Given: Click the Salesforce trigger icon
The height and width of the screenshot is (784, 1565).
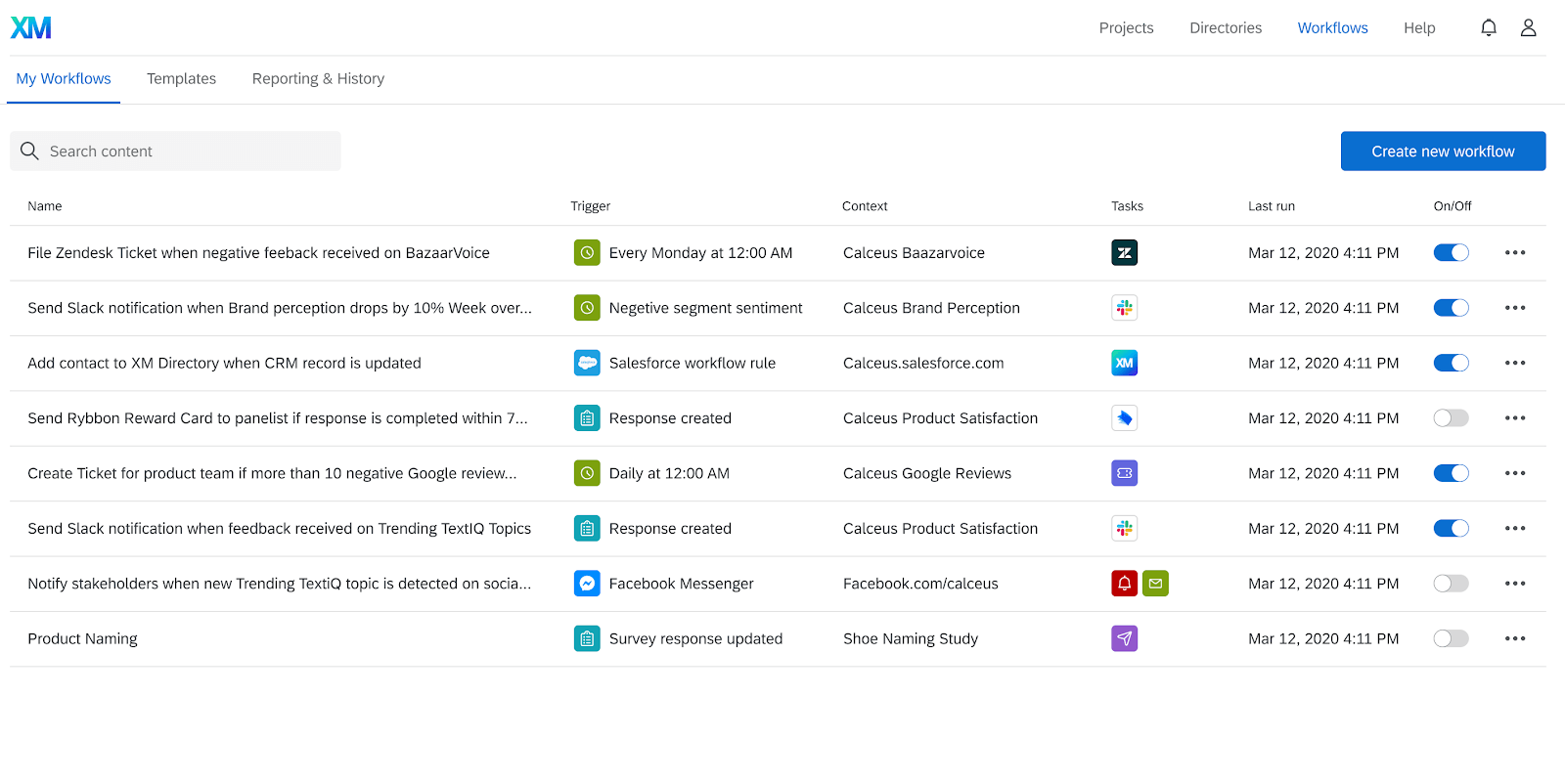Looking at the screenshot, I should [x=587, y=363].
